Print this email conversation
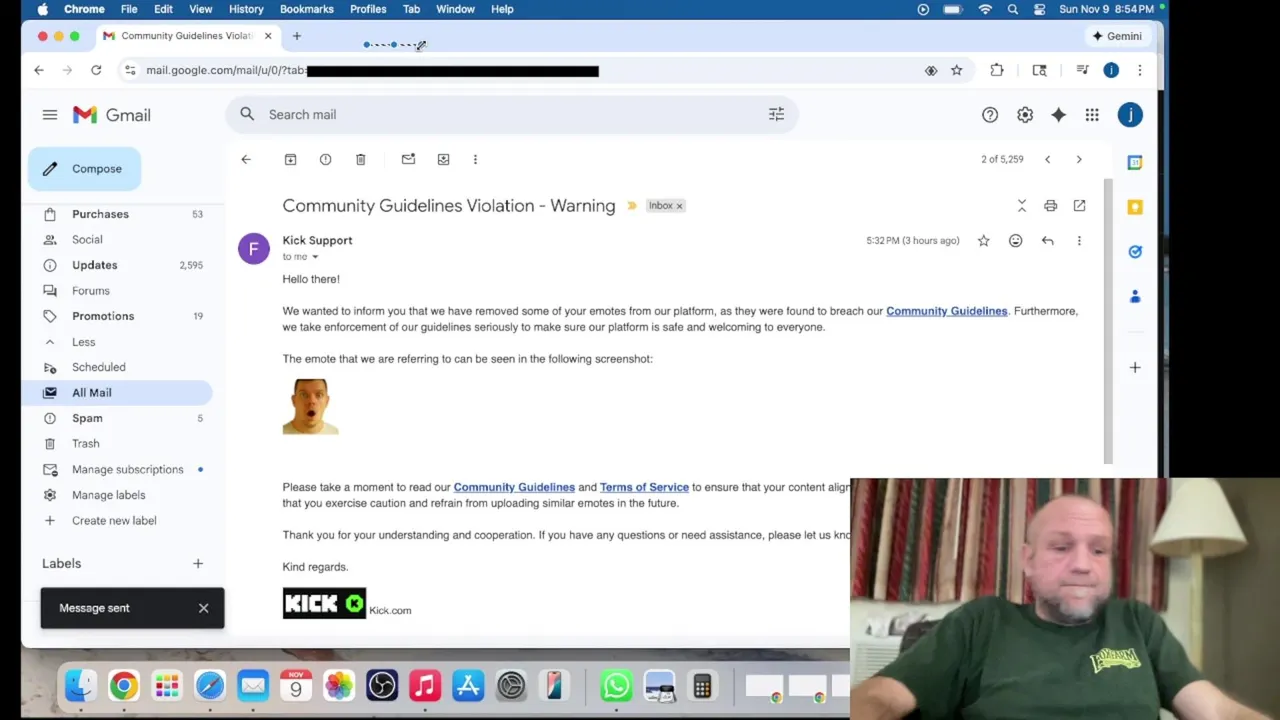This screenshot has width=1280, height=720. point(1050,205)
